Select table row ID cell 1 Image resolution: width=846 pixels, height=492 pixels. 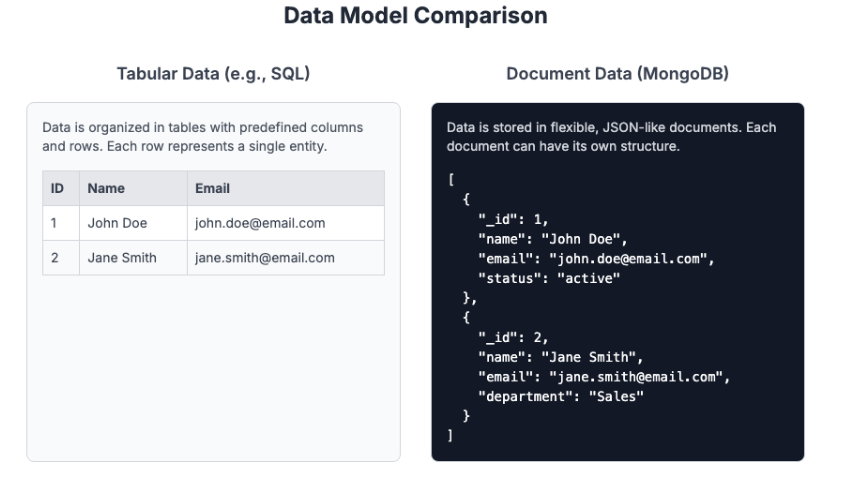61,223
